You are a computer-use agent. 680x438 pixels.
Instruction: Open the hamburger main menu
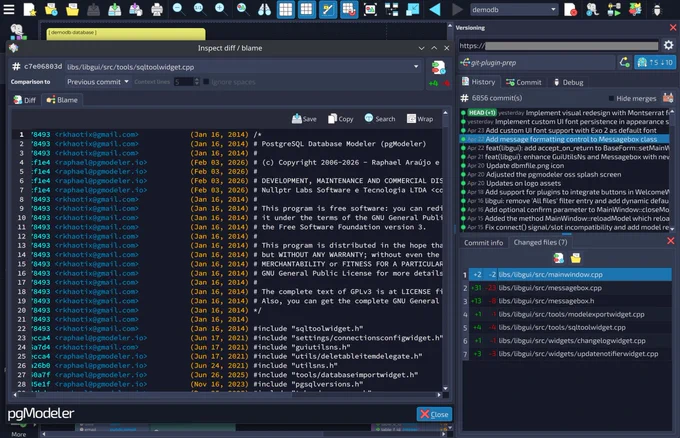pos(9,9)
